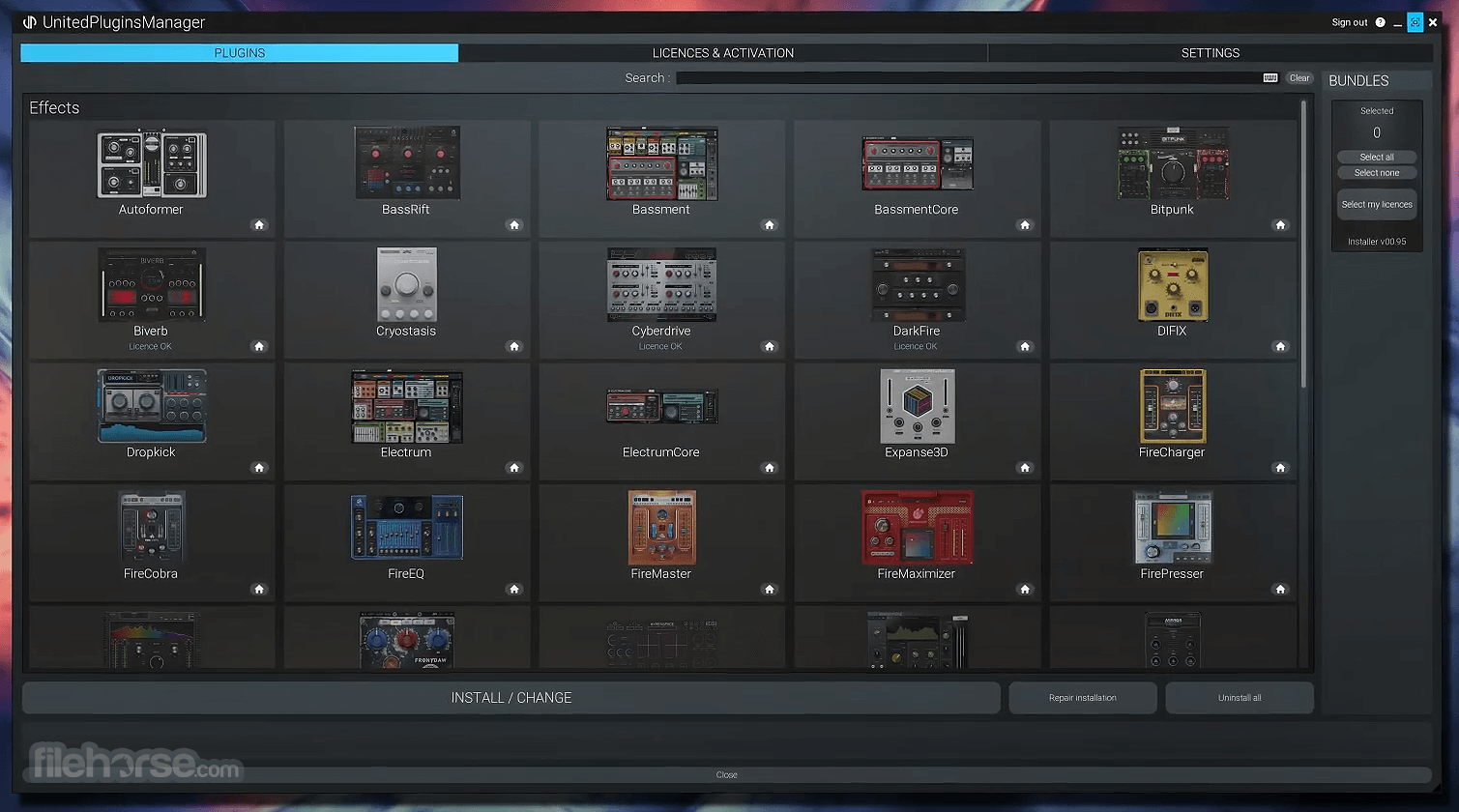1459x812 pixels.
Task: Sign out of the account
Action: pyautogui.click(x=1350, y=22)
